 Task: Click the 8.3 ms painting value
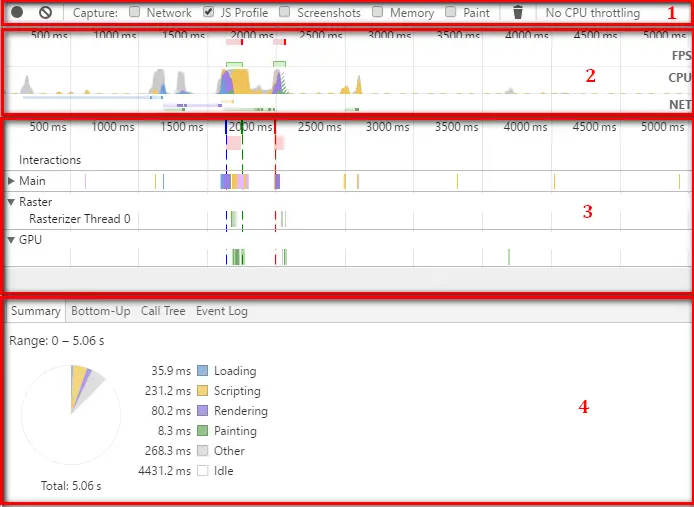click(x=175, y=431)
